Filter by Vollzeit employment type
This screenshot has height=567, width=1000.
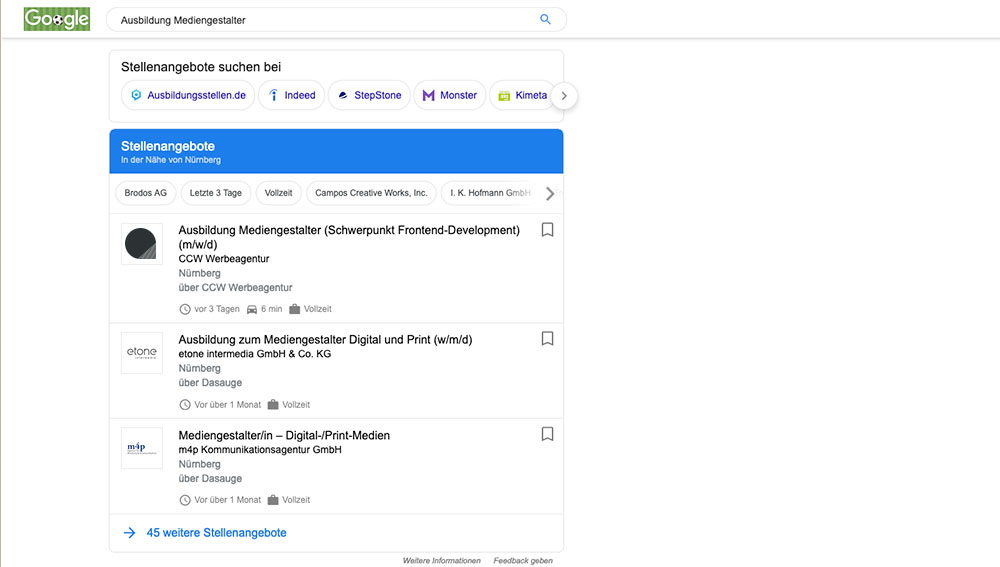coord(279,193)
